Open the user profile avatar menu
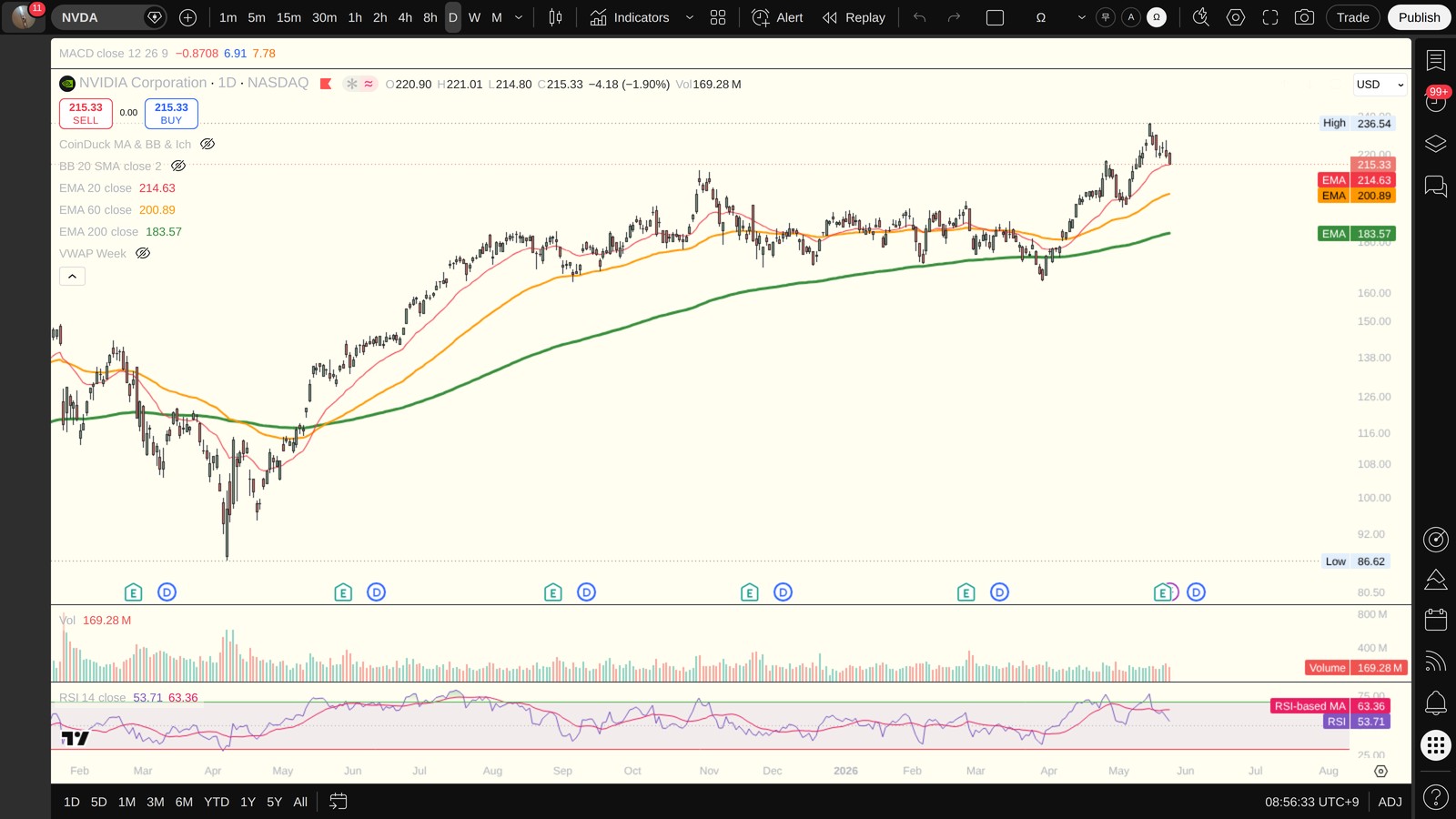The width and height of the screenshot is (1456, 819). click(24, 17)
